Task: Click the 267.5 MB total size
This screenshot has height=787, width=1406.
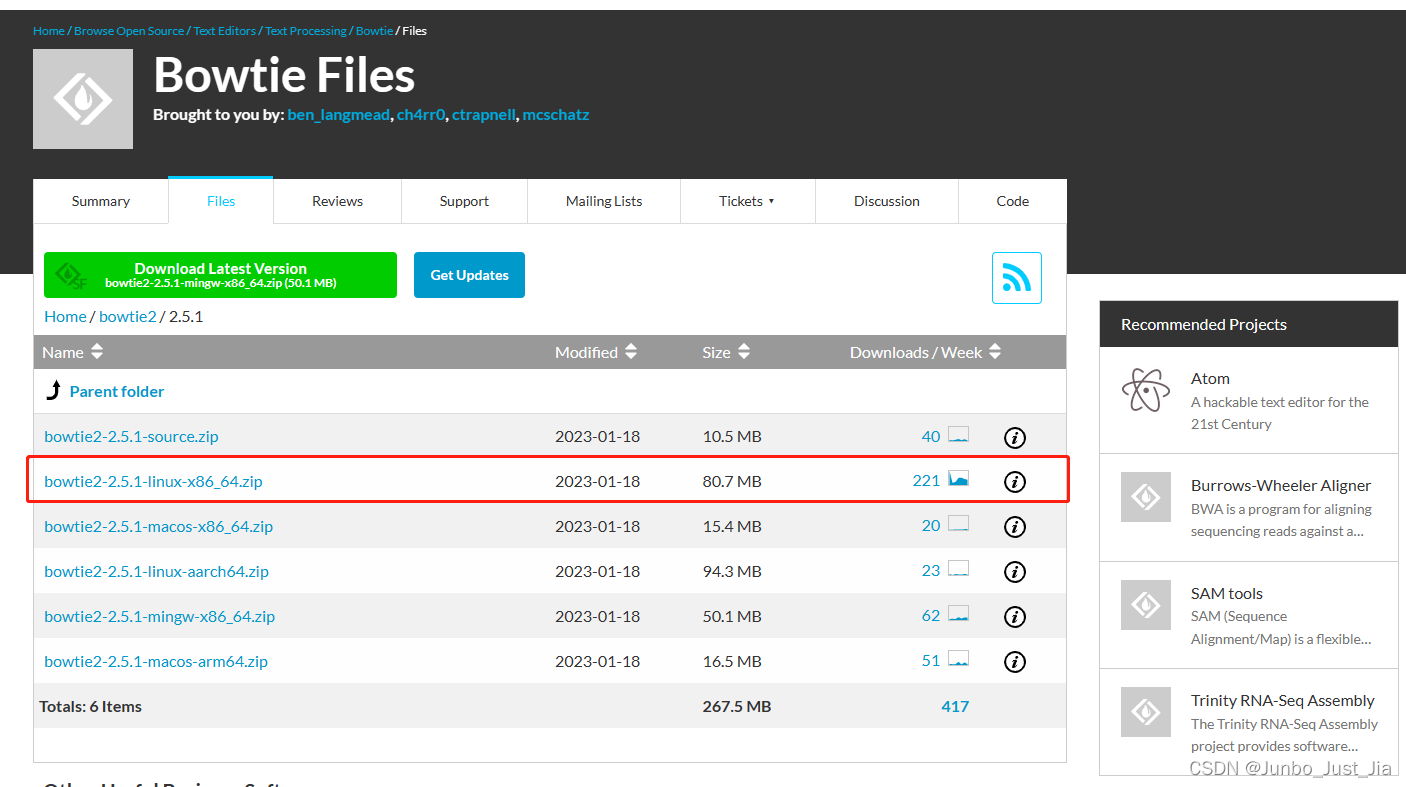Action: coord(737,707)
